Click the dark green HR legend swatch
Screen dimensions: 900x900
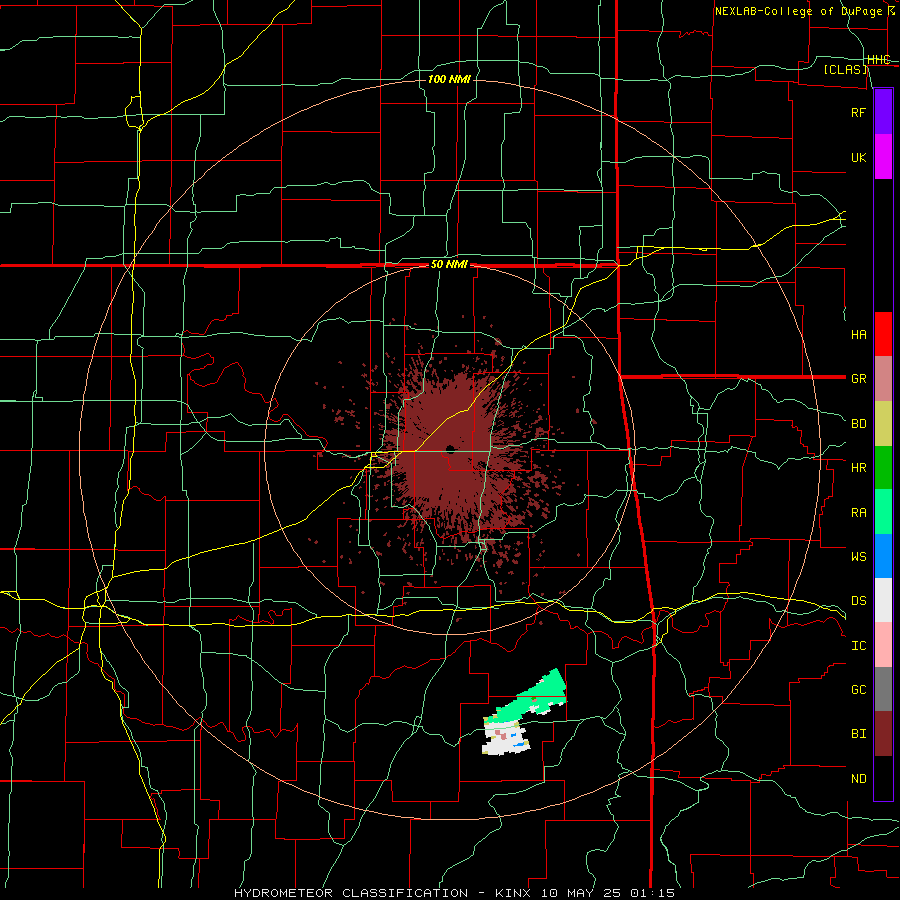(883, 468)
